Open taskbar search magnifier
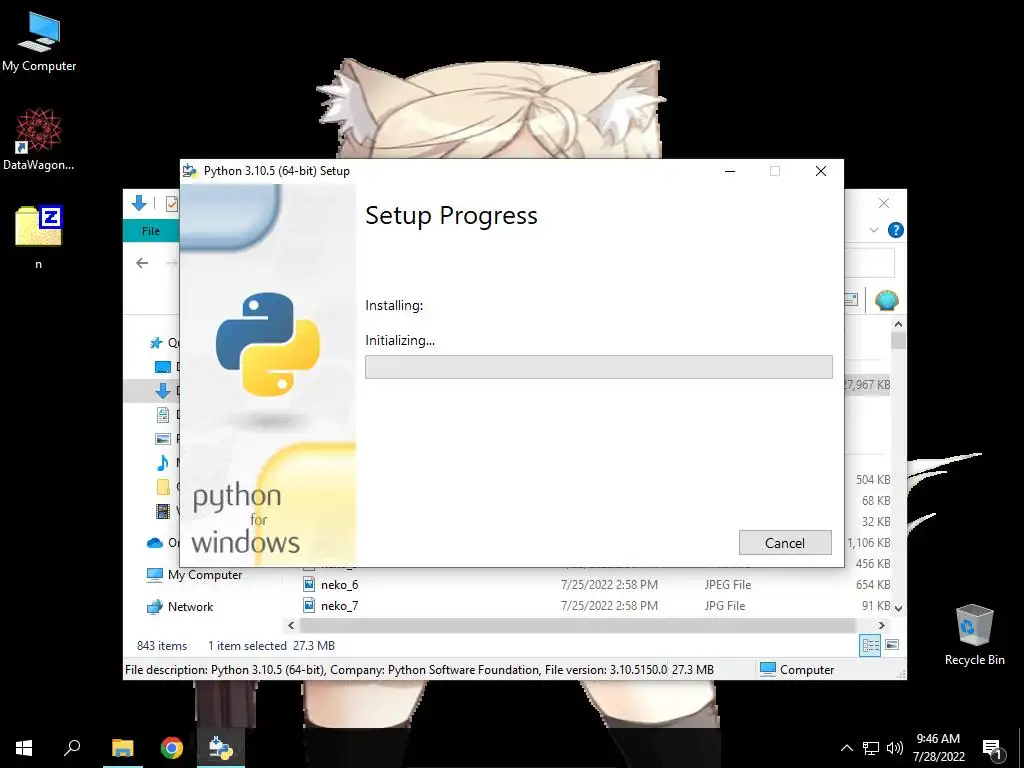 [x=72, y=748]
